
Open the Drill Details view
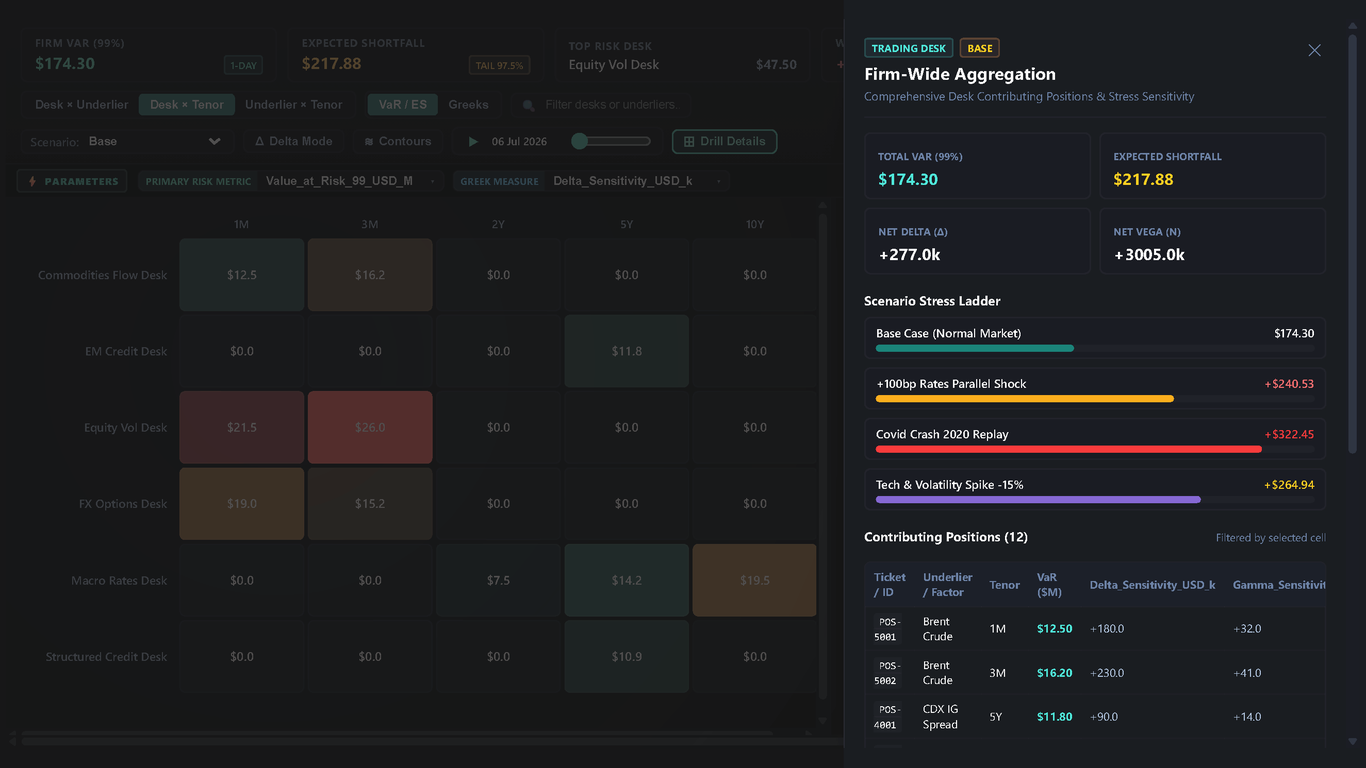coord(724,142)
